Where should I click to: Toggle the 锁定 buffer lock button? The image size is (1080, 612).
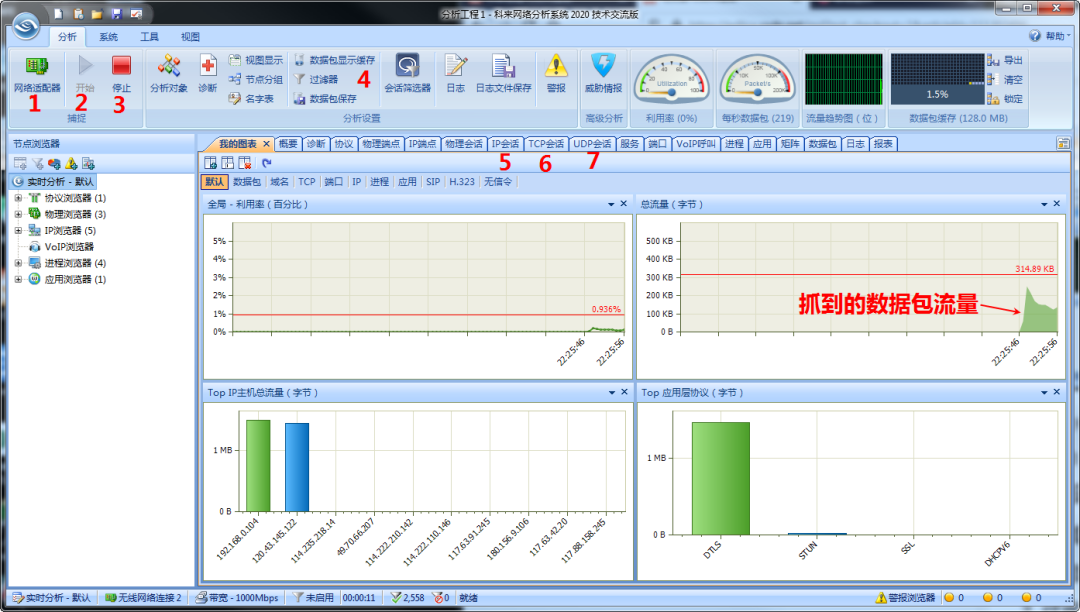1006,99
